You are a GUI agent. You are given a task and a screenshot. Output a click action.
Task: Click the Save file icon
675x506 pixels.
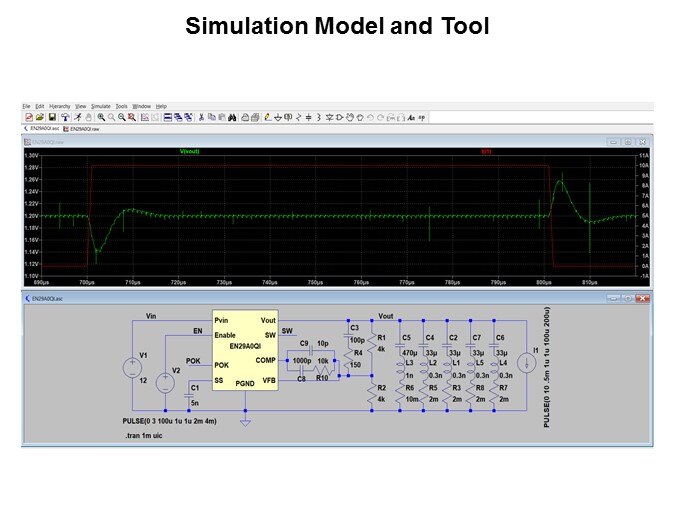coord(50,117)
